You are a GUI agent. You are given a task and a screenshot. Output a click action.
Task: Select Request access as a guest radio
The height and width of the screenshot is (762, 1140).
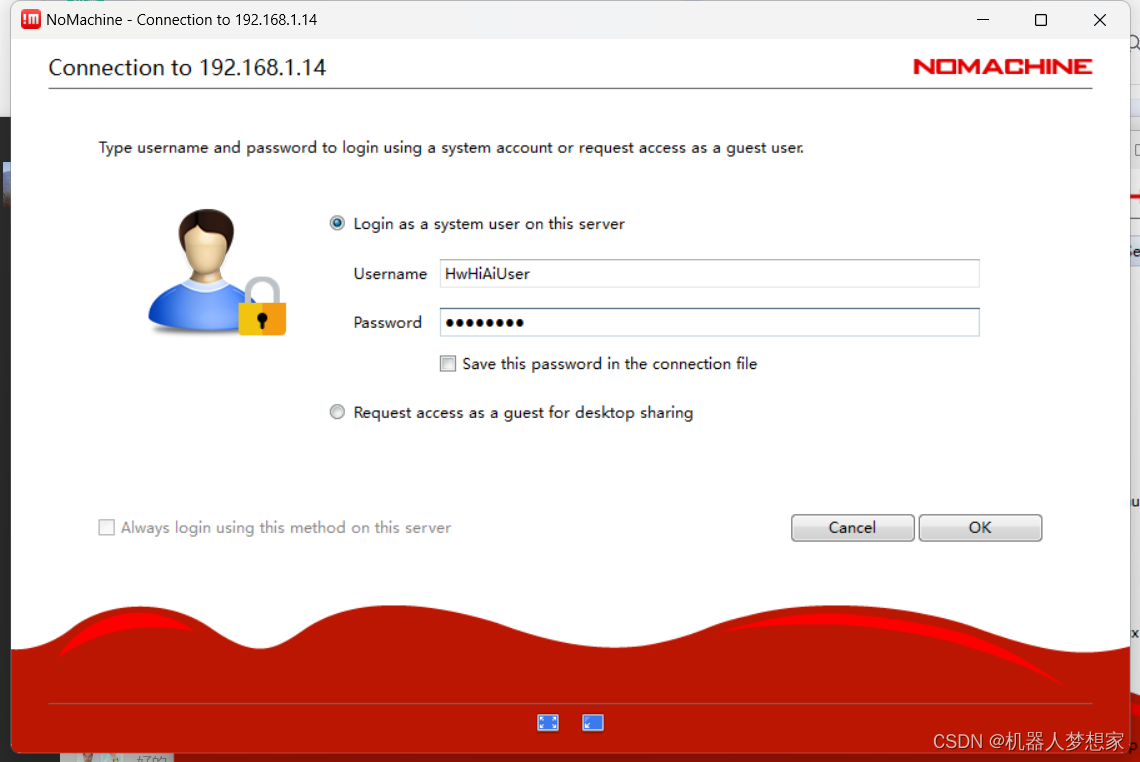point(337,412)
